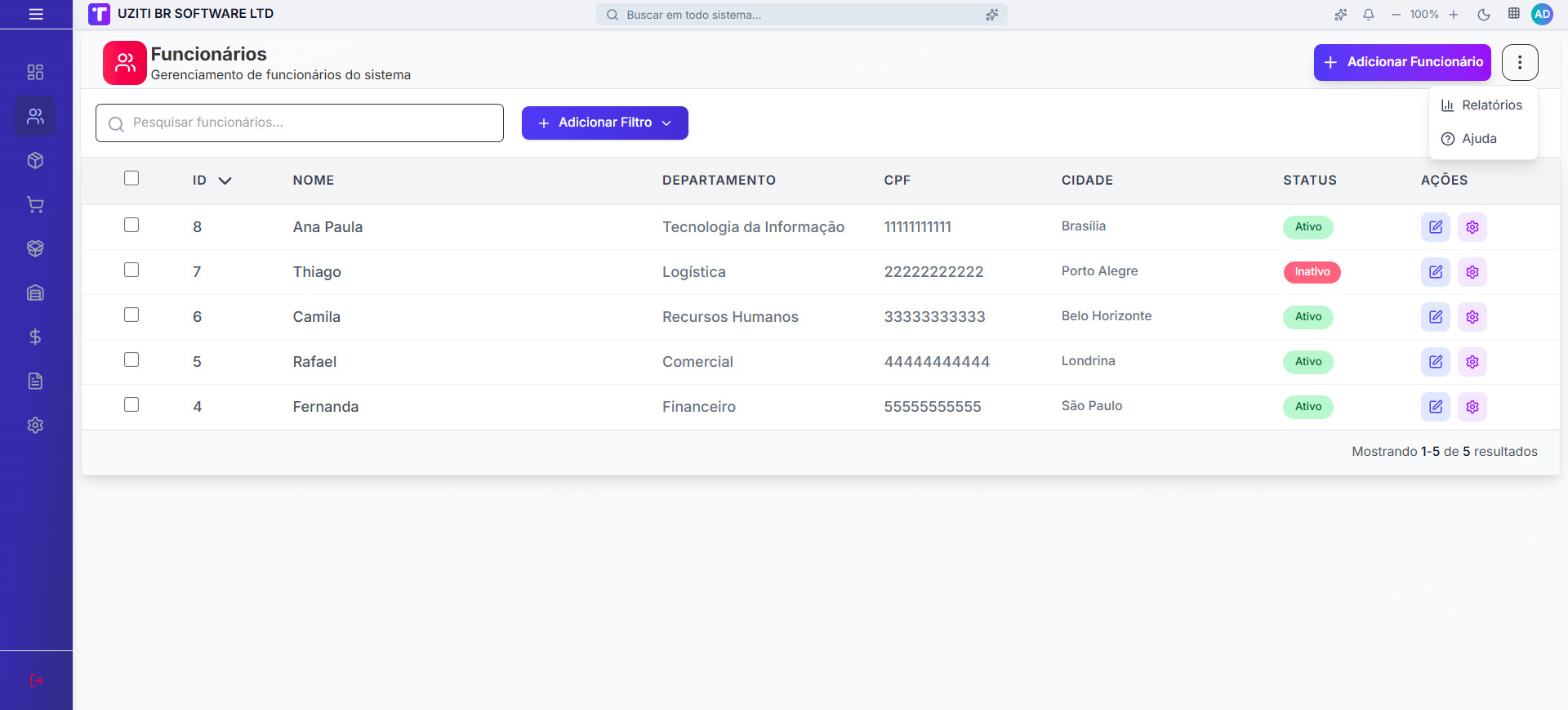1568x710 pixels.
Task: Open settings gear for Thiago's row
Action: pyautogui.click(x=1472, y=272)
